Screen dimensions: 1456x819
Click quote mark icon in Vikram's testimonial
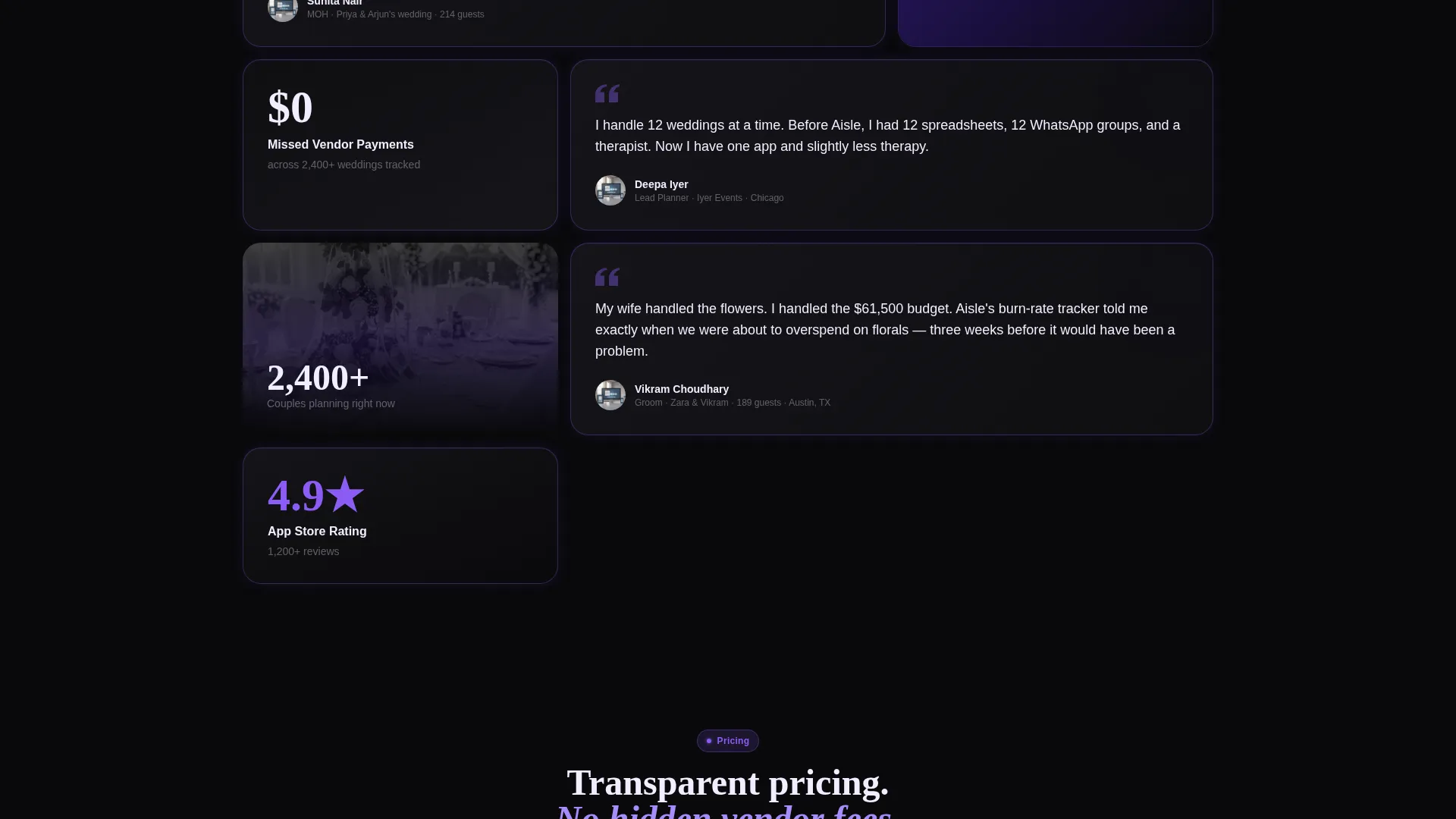coord(607,277)
